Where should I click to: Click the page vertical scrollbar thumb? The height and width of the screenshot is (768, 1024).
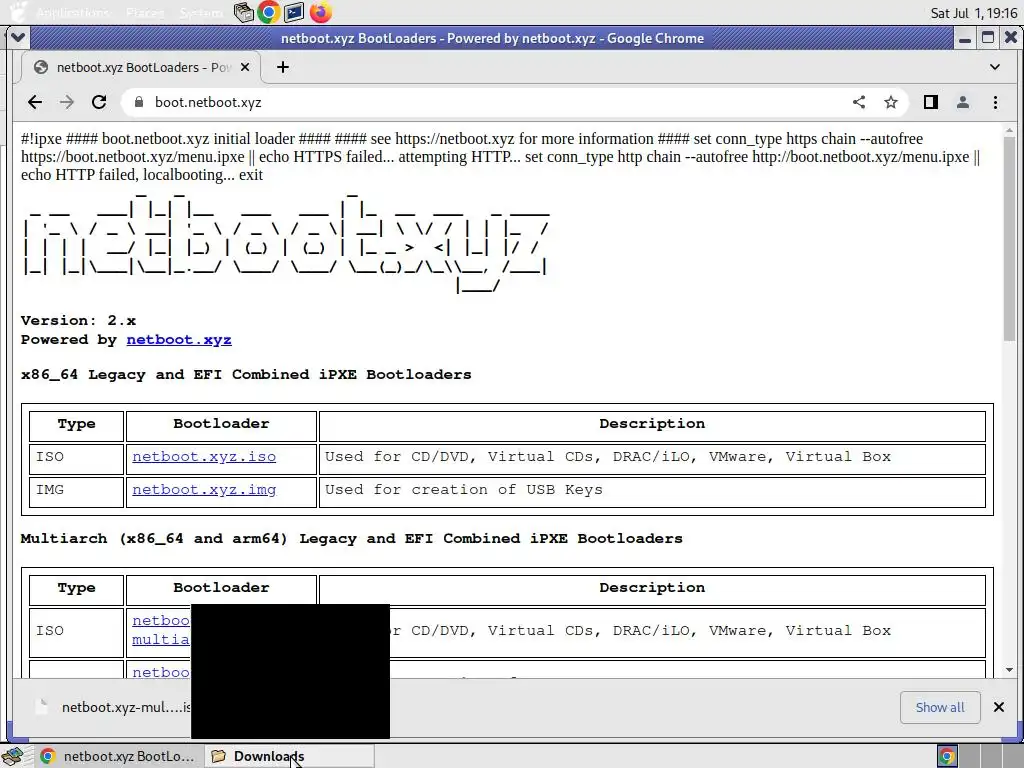[x=1010, y=238]
